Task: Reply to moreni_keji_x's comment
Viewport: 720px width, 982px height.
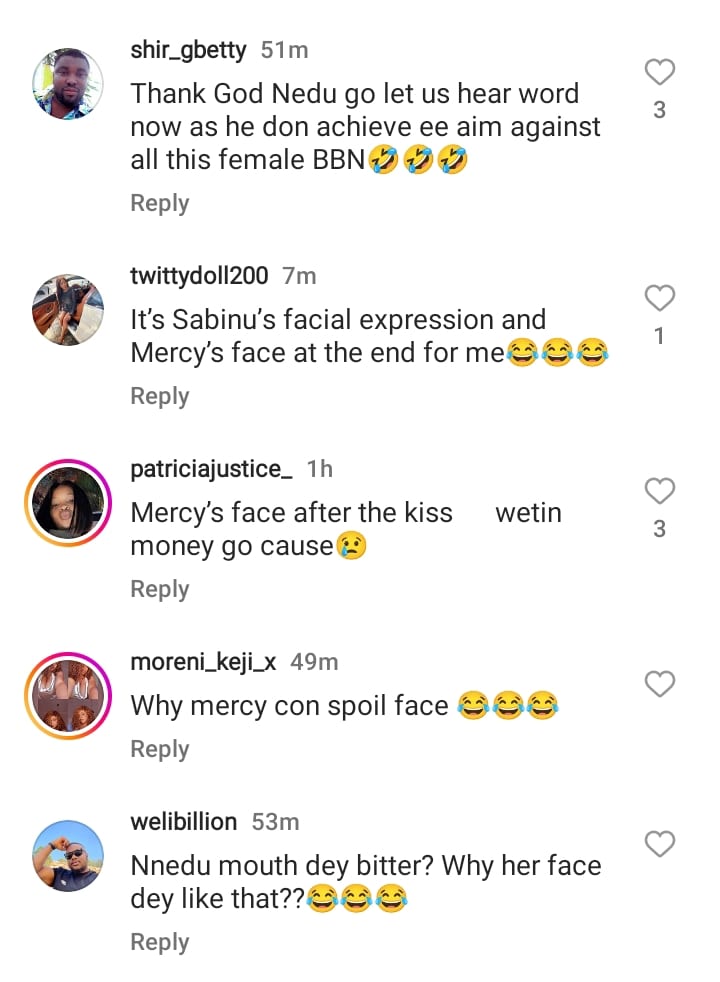Action: coord(160,749)
